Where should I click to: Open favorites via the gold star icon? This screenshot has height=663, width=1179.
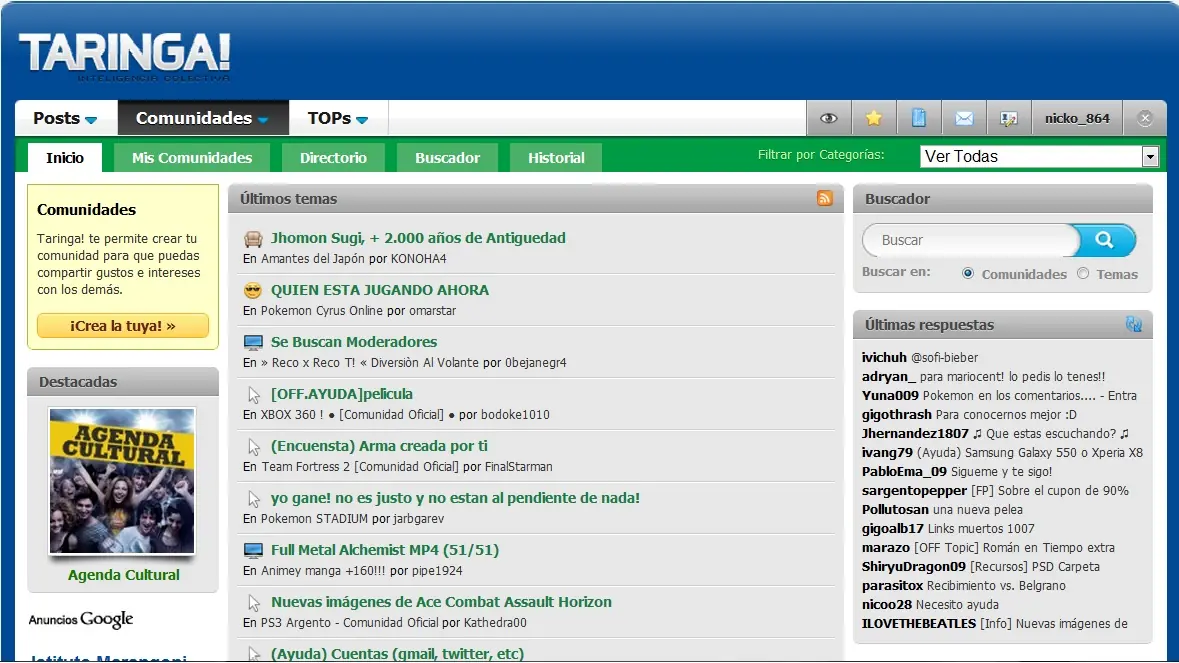[x=874, y=118]
